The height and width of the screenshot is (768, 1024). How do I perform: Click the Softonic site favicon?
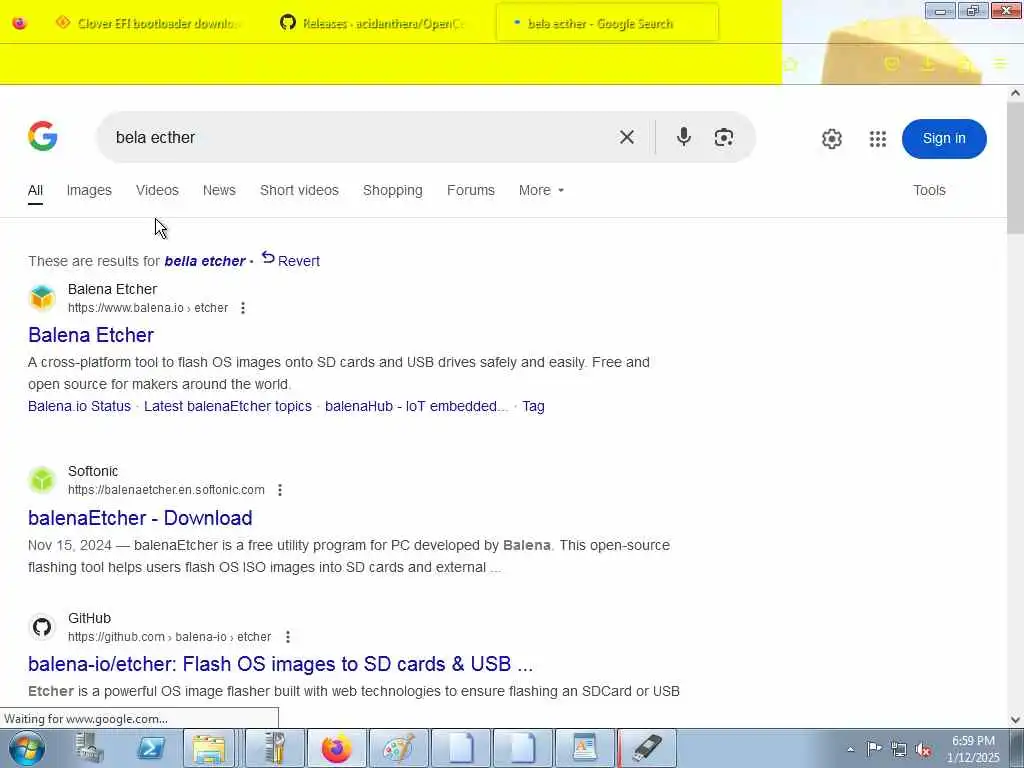[42, 480]
